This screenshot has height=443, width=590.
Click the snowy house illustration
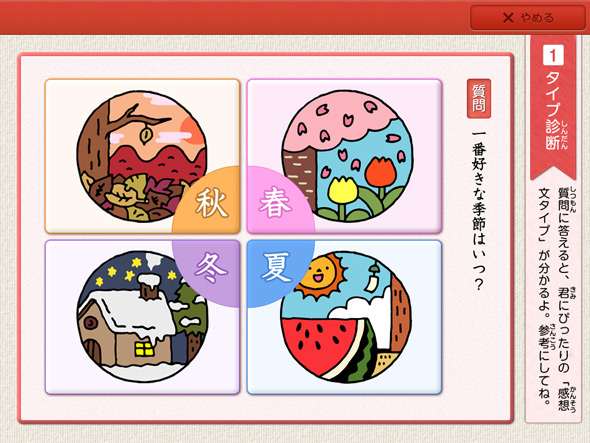pos(142,317)
